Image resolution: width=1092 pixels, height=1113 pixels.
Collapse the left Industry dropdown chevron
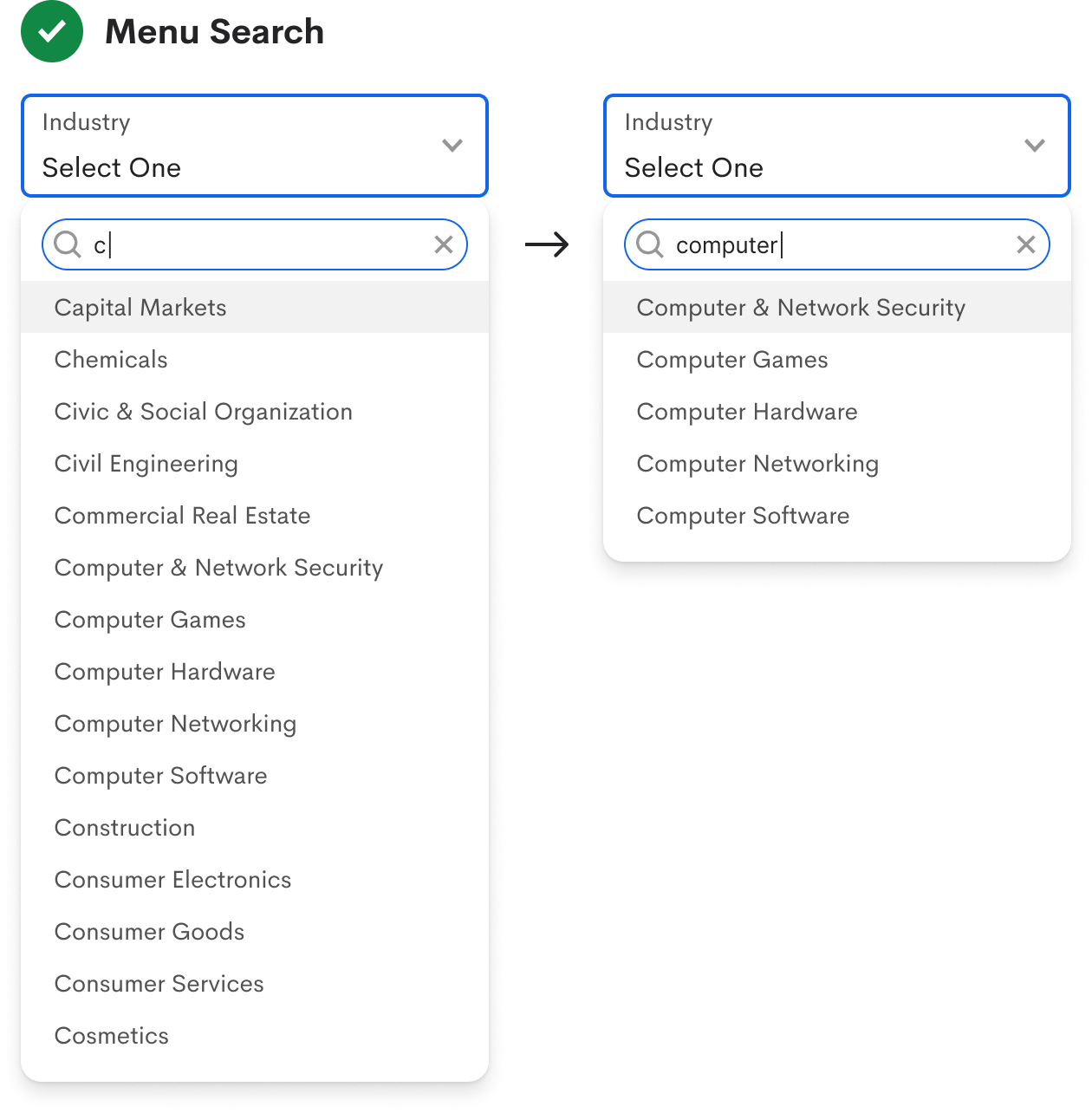pos(452,145)
